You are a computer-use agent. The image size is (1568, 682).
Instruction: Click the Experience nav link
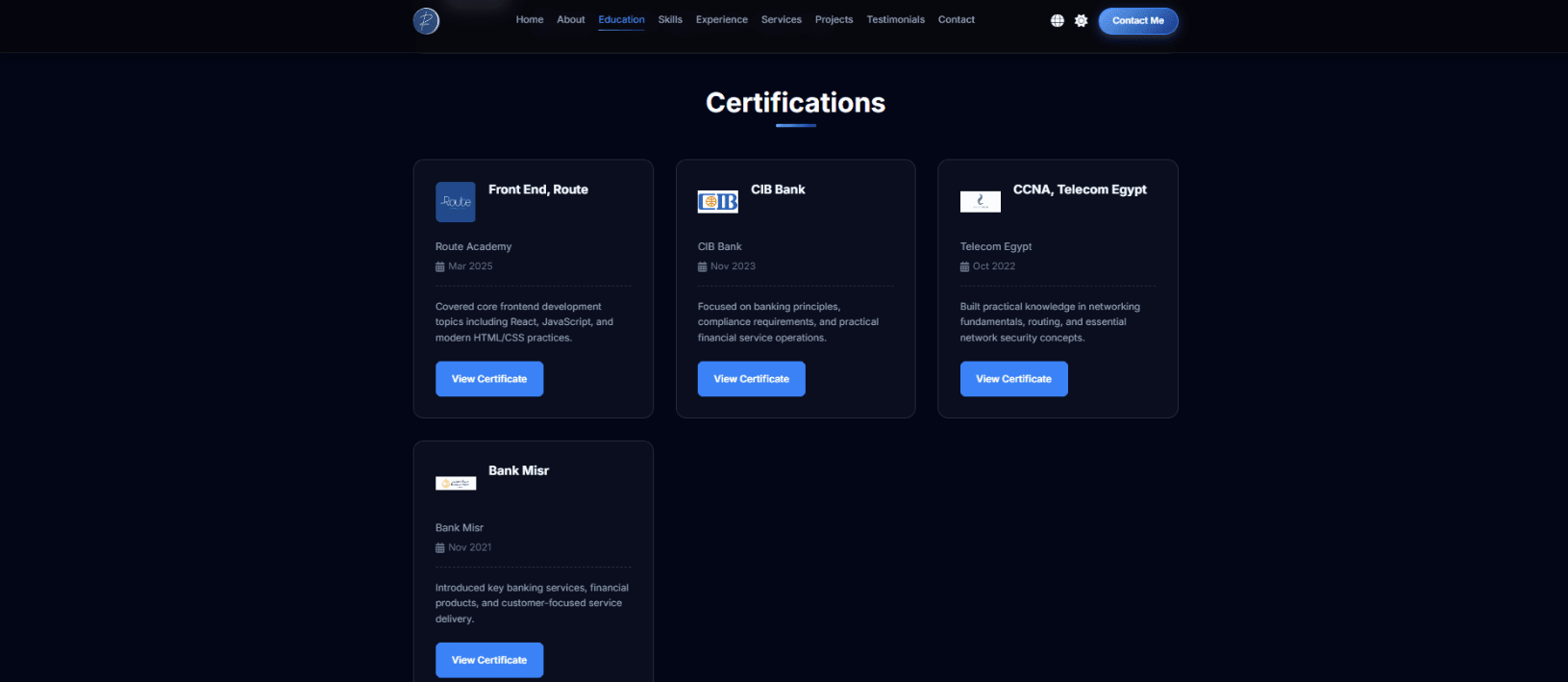pyautogui.click(x=721, y=19)
